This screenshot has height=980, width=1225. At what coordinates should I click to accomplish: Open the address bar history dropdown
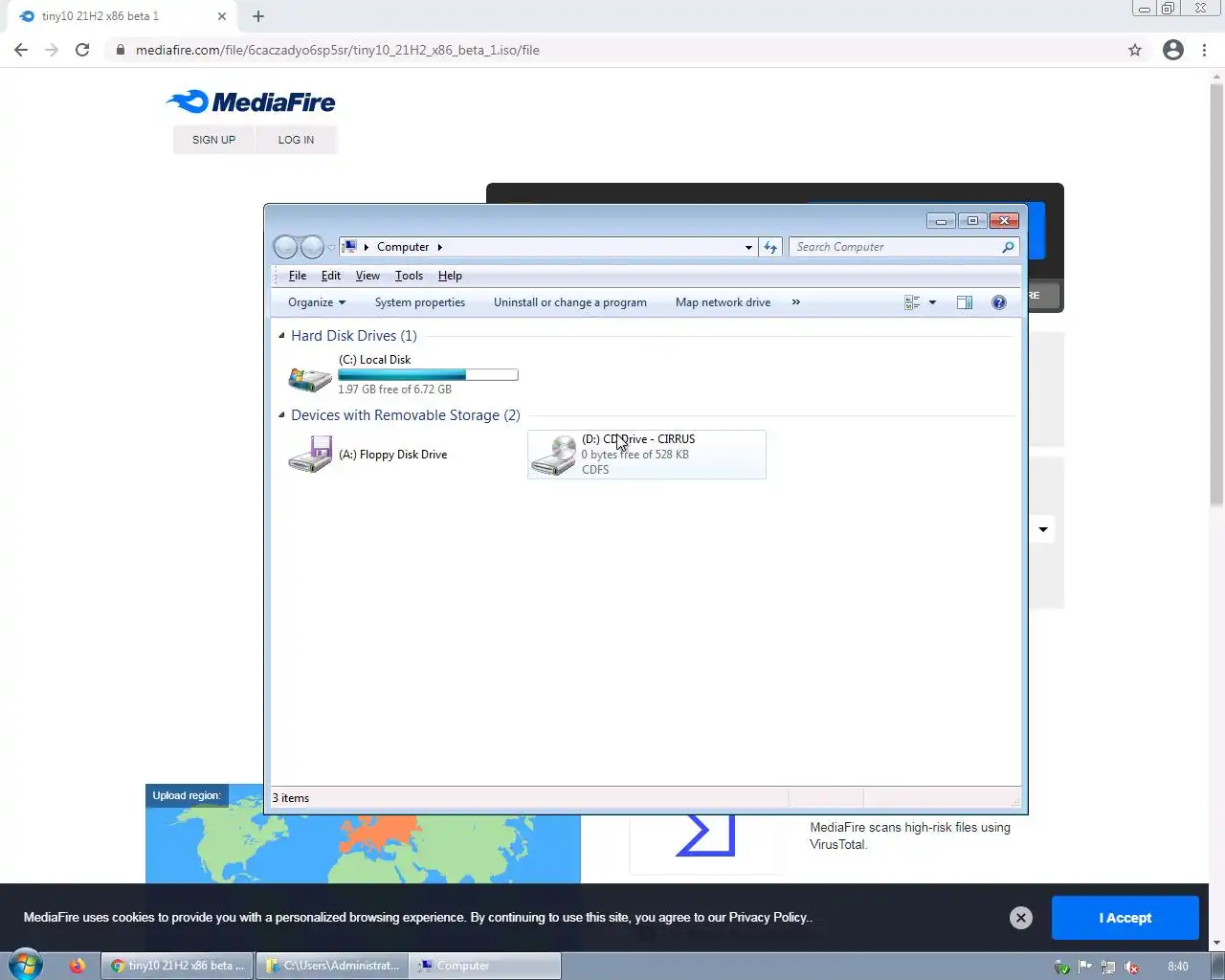point(748,247)
